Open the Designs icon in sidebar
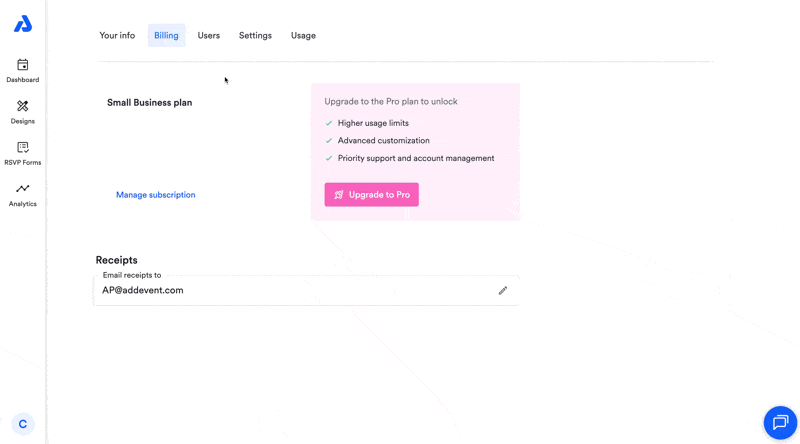The image size is (800, 444). click(22, 106)
